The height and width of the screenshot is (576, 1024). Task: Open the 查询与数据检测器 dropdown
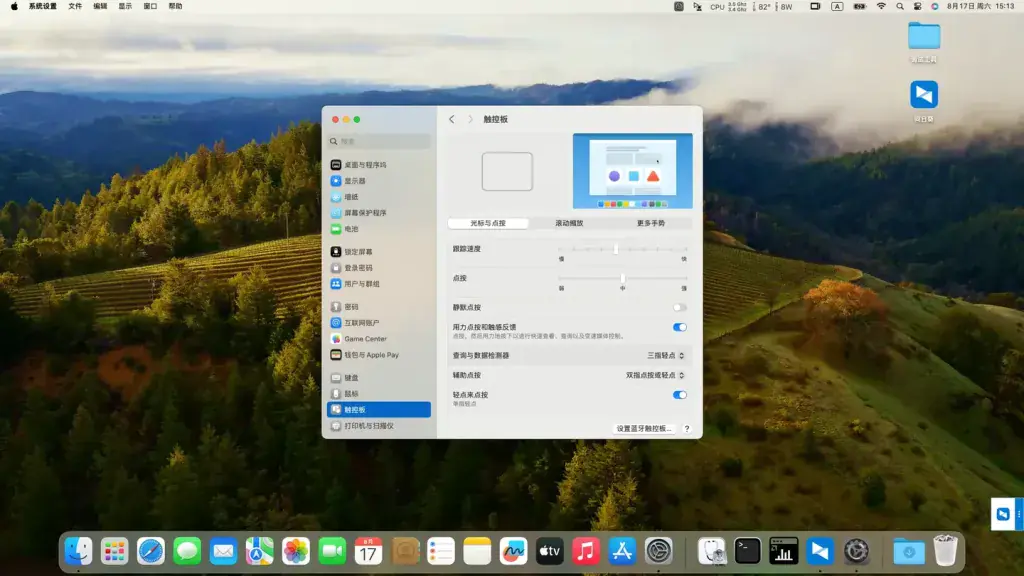(665, 355)
